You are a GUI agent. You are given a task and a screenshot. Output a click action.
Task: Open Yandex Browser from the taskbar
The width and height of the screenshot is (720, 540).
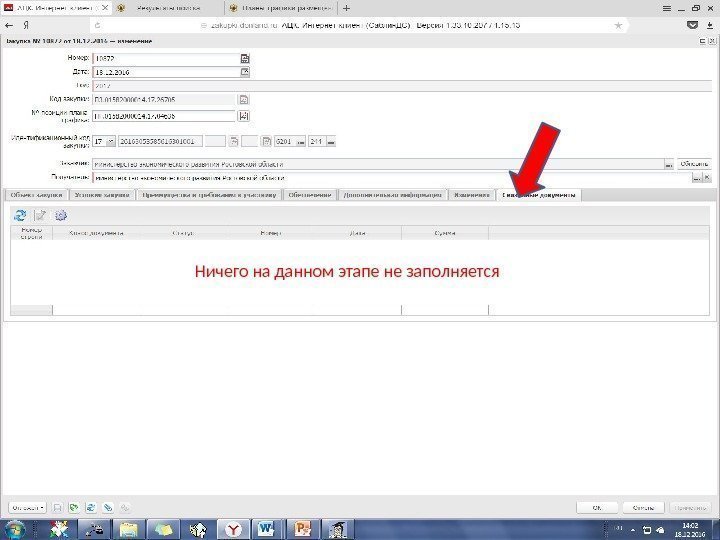pyautogui.click(x=233, y=530)
